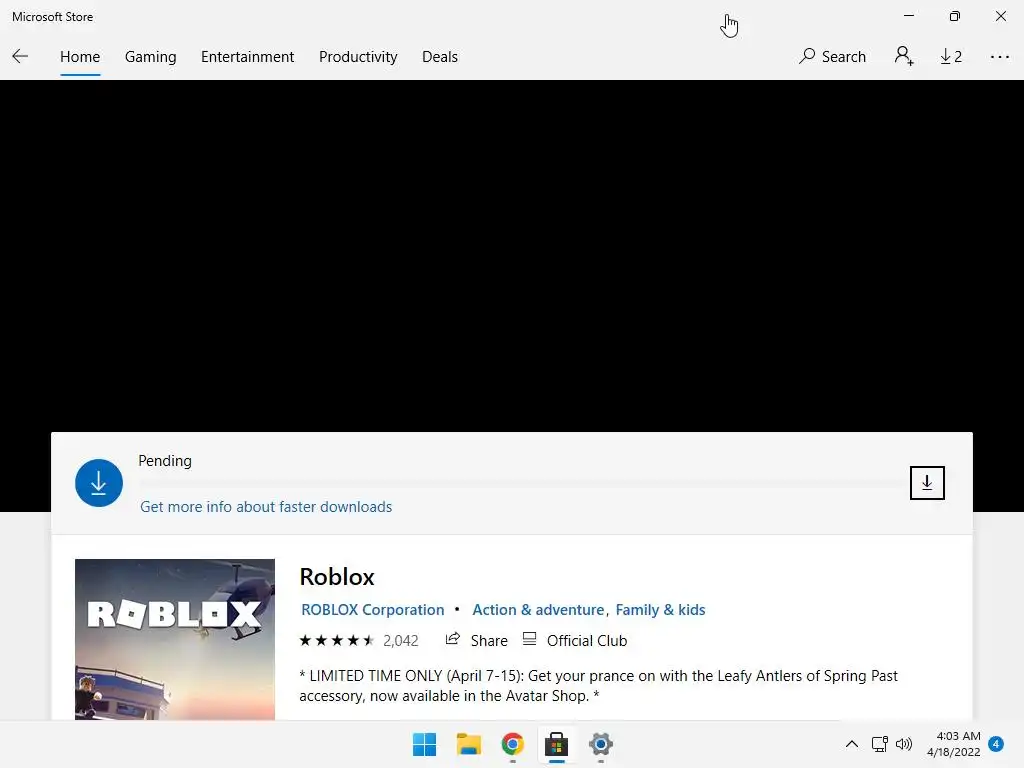The width and height of the screenshot is (1024, 768).
Task: Browse Family & kids category
Action: click(660, 609)
